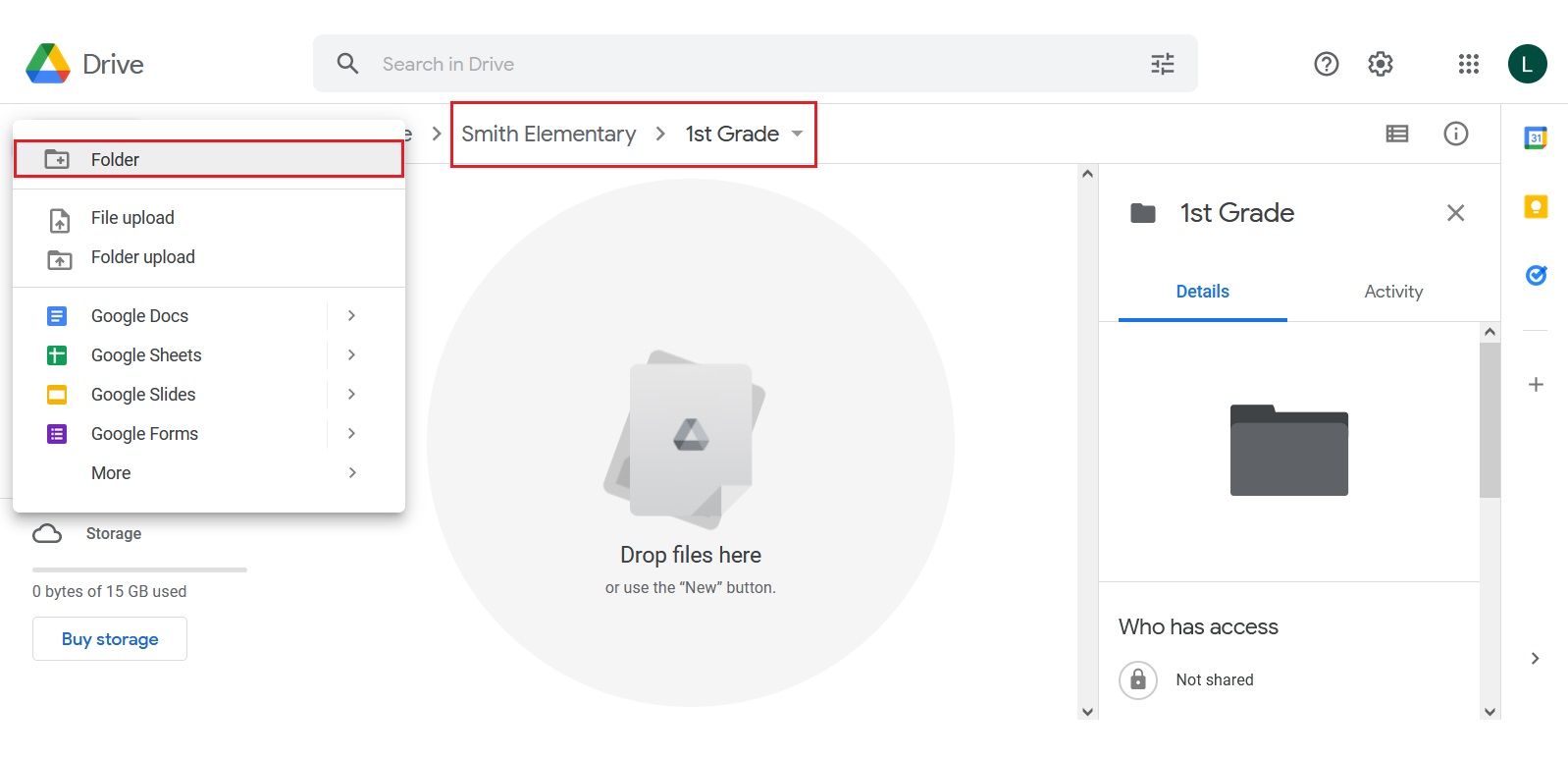Open Google Calendar side panel
Image resolution: width=1568 pixels, height=758 pixels.
[x=1536, y=138]
